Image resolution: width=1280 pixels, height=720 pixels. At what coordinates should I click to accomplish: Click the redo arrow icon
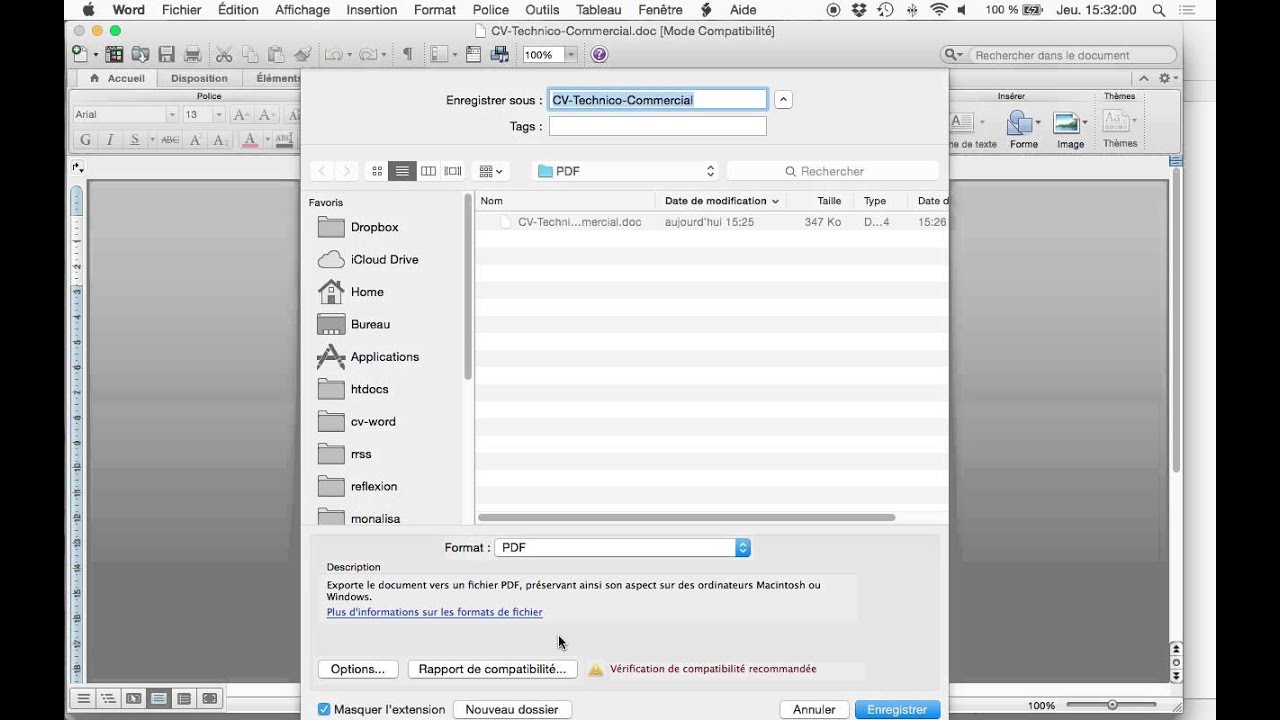point(368,54)
